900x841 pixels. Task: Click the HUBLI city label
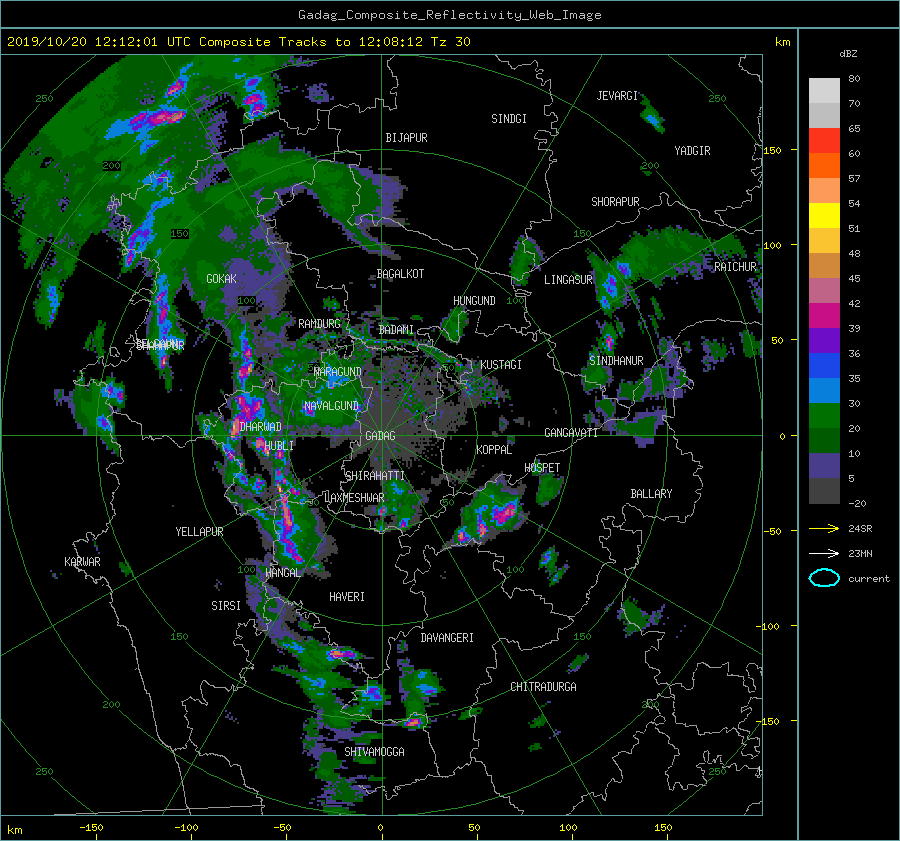[x=279, y=445]
